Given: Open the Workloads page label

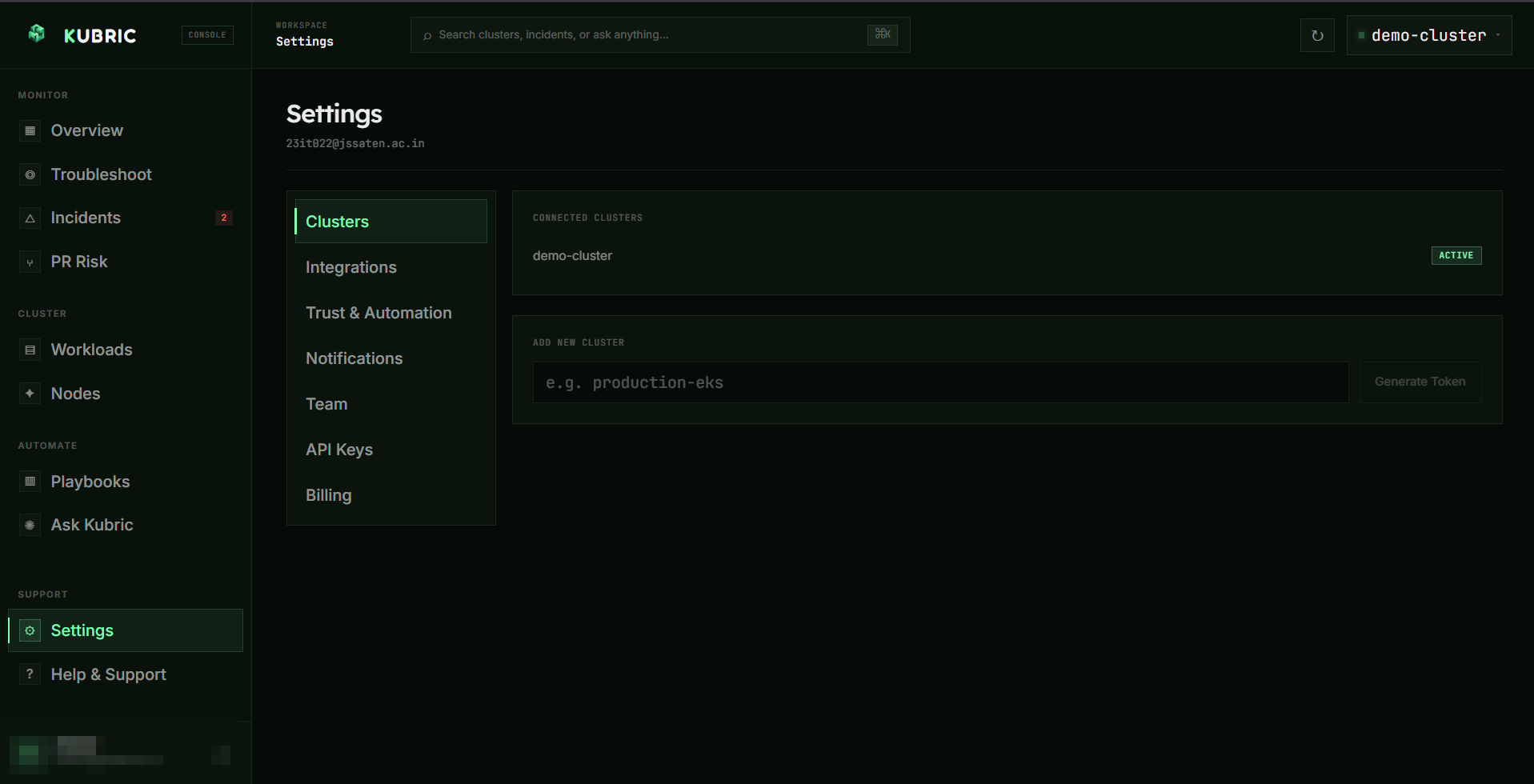Looking at the screenshot, I should pos(92,350).
